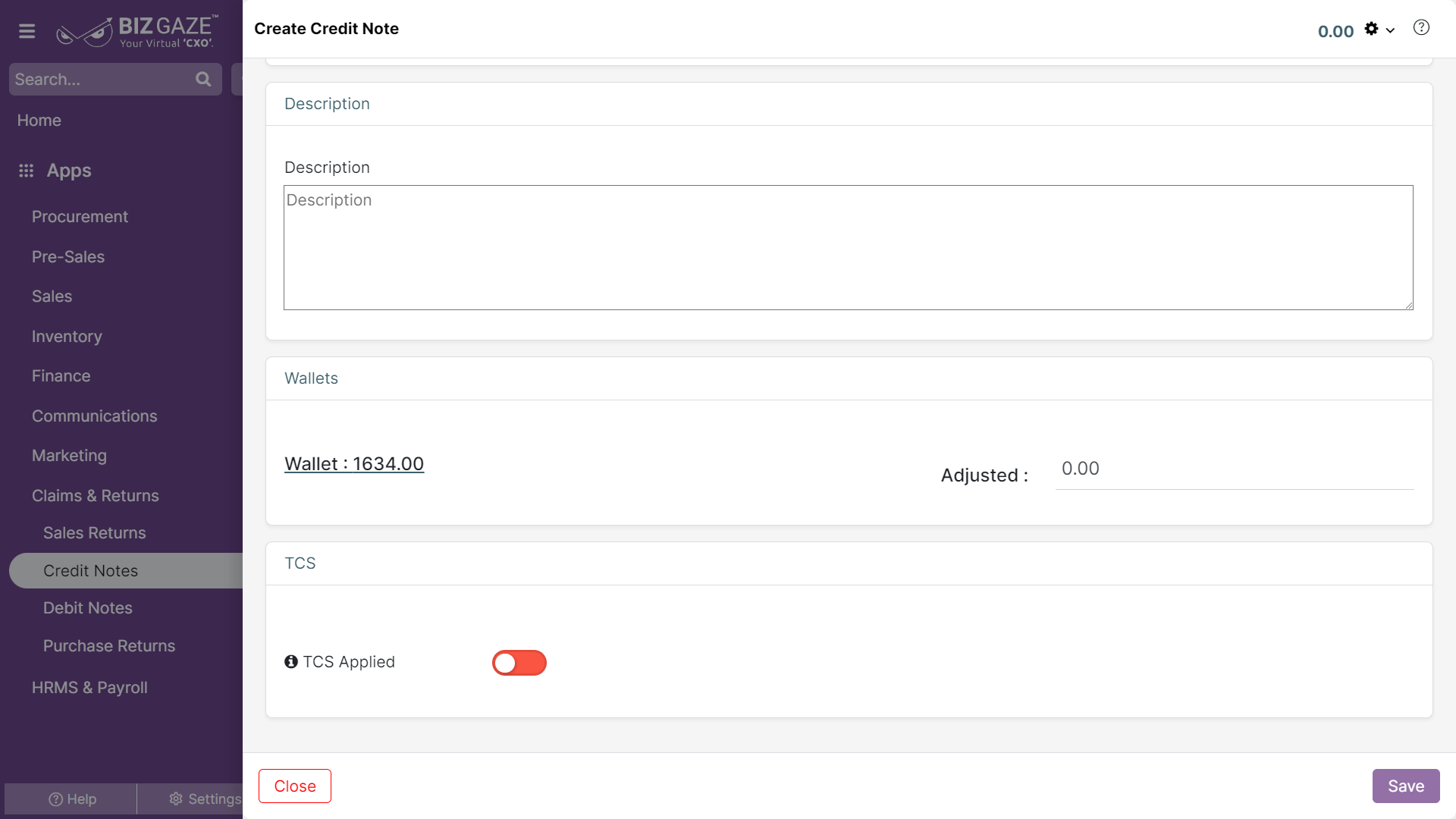Collapse the Claims & Returns section
The height and width of the screenshot is (819, 1456).
[96, 496]
